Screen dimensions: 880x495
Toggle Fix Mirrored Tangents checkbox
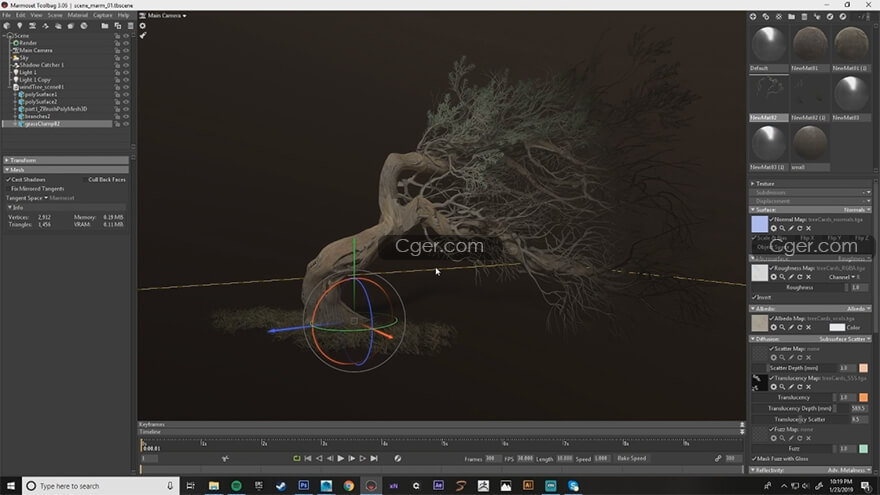8,189
